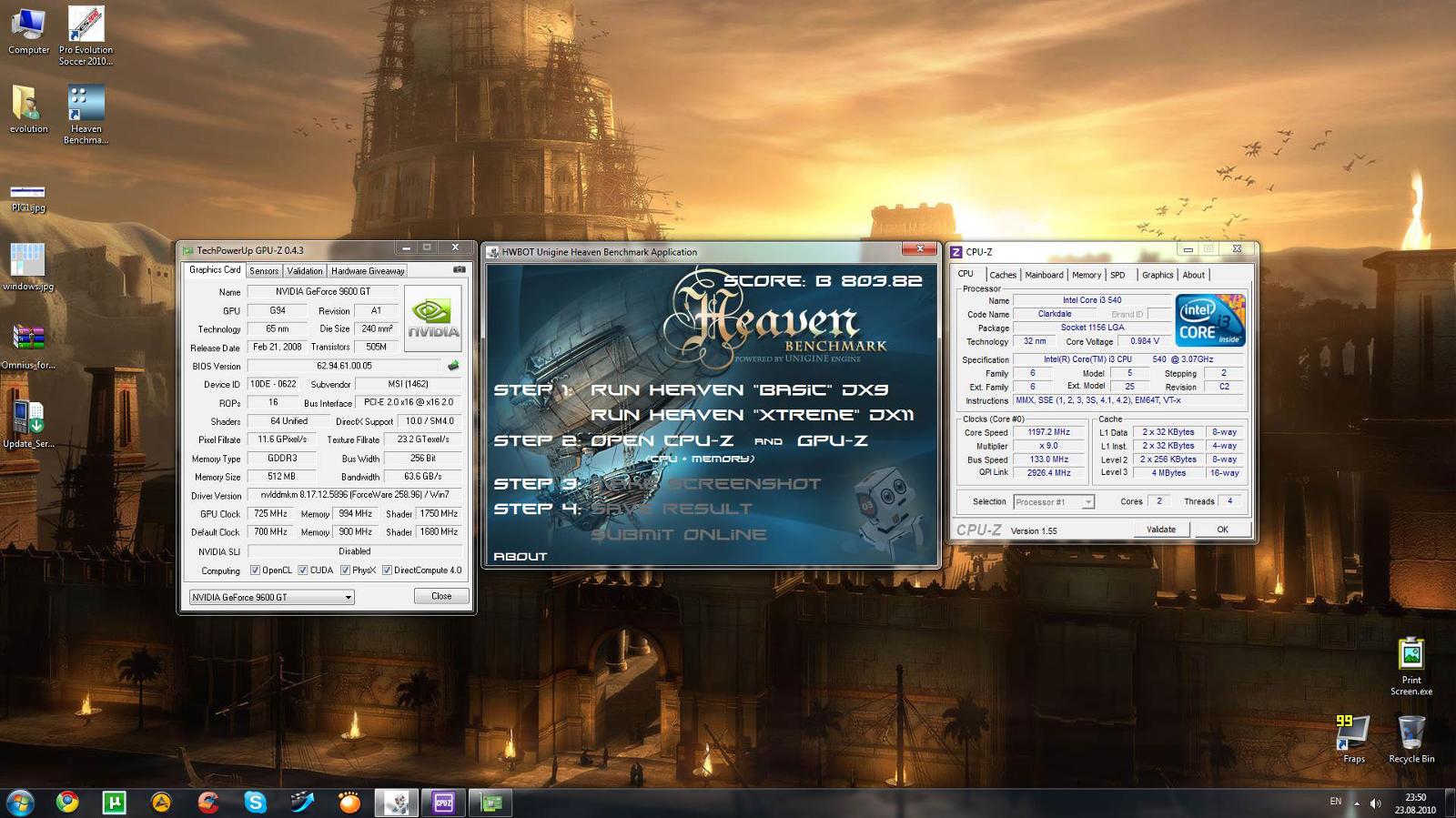Screen dimensions: 1456x818
Task: Open the Processor #1 selection dropdown
Action: click(1054, 501)
